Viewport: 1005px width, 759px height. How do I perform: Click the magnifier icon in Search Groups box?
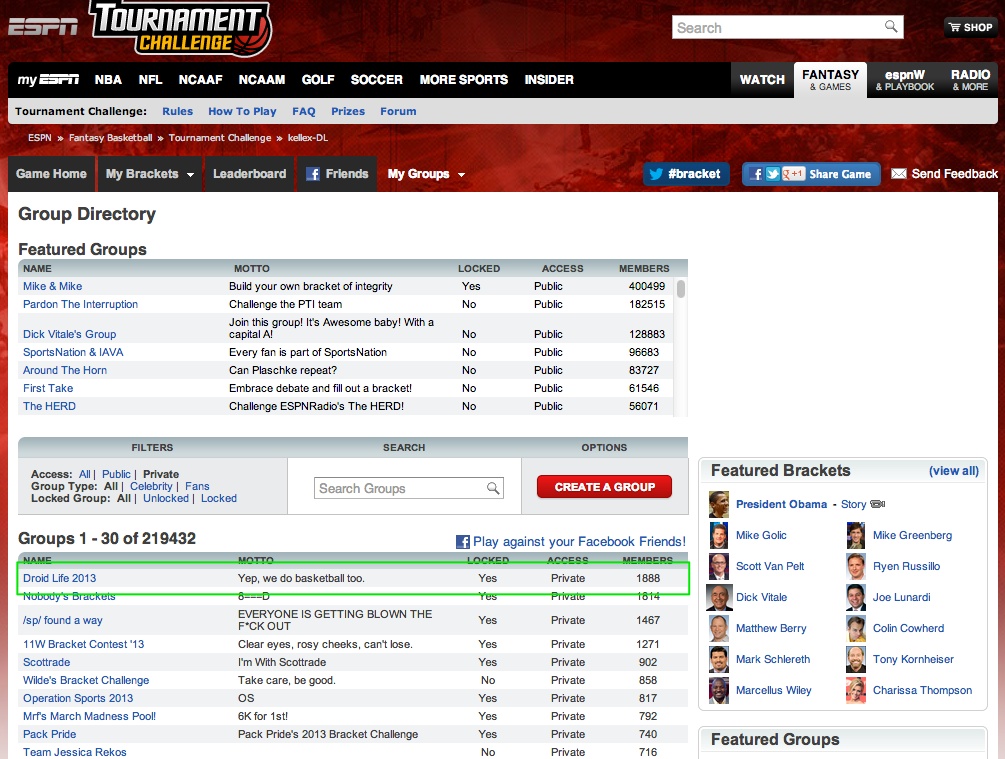tap(493, 489)
